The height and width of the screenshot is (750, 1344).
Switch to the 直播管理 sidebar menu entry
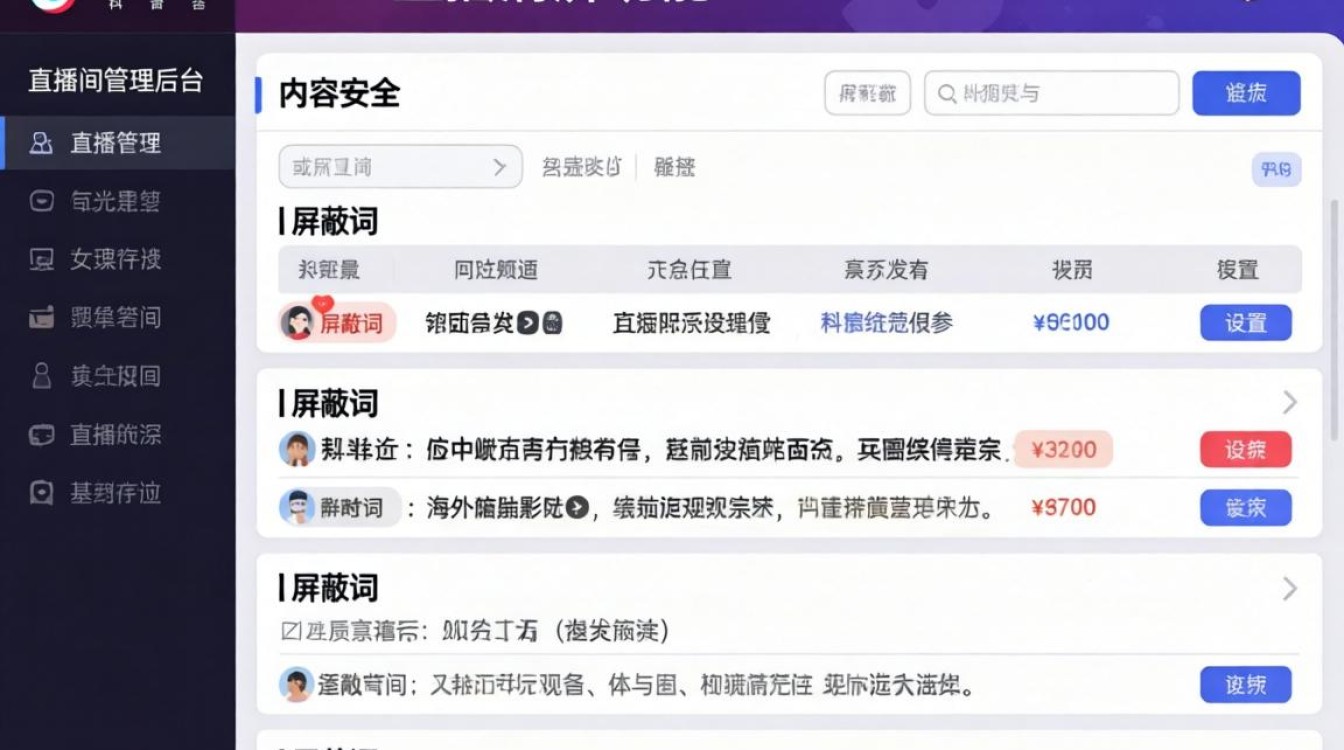[x=118, y=142]
